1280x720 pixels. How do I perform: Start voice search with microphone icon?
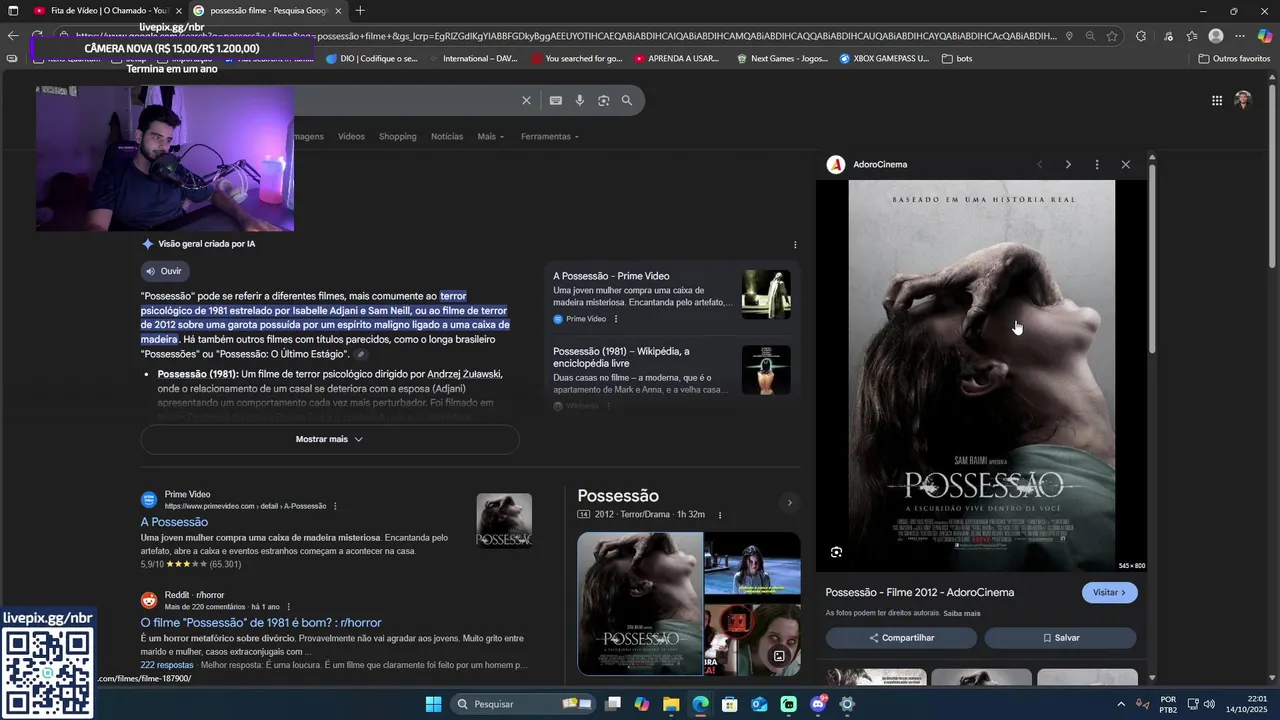pyautogui.click(x=580, y=100)
